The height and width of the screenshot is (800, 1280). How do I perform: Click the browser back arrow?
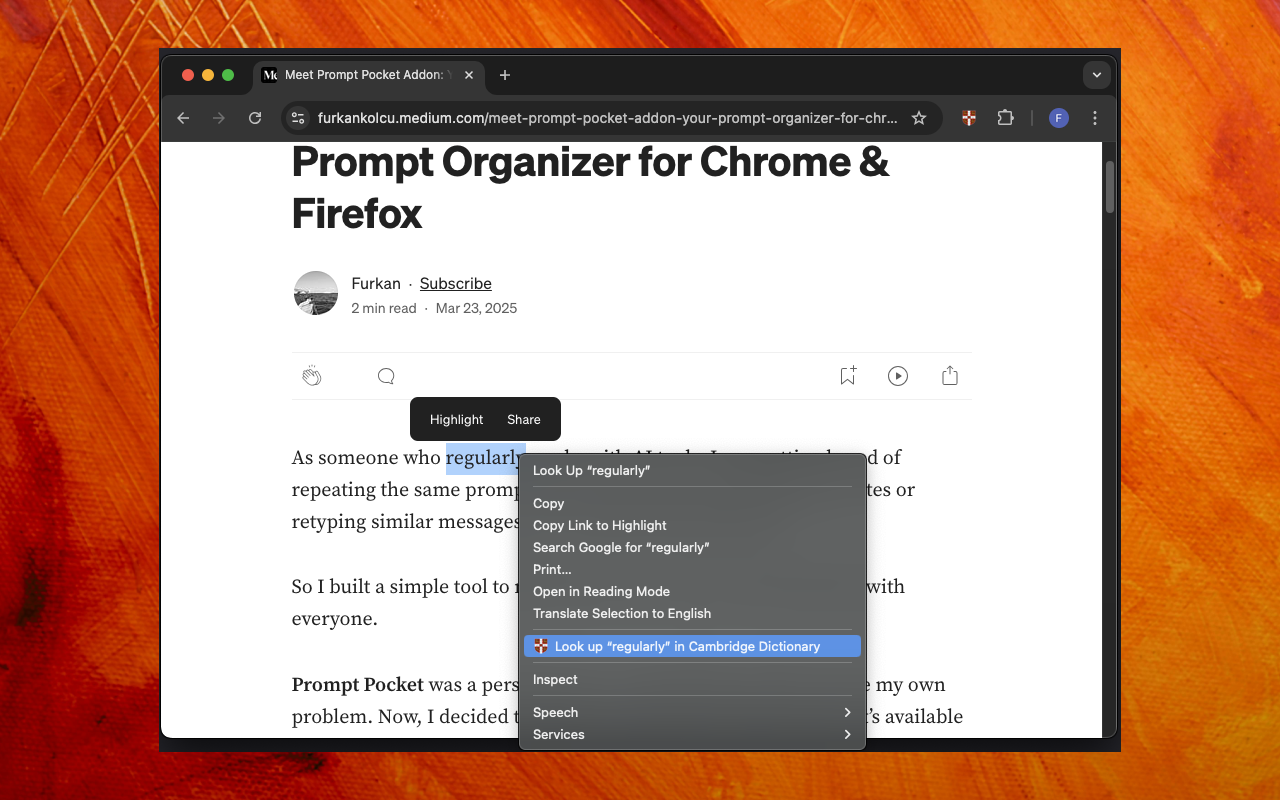point(183,118)
